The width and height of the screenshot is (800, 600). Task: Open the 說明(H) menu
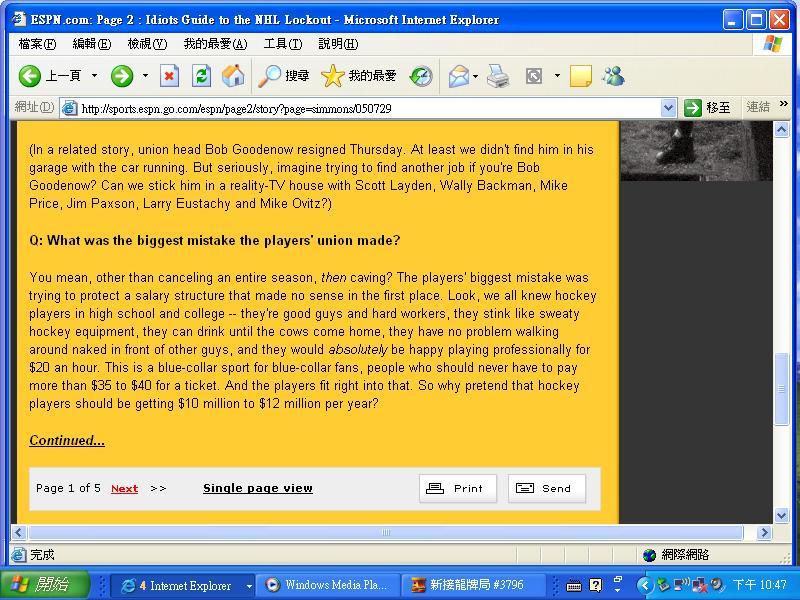[x=338, y=44]
